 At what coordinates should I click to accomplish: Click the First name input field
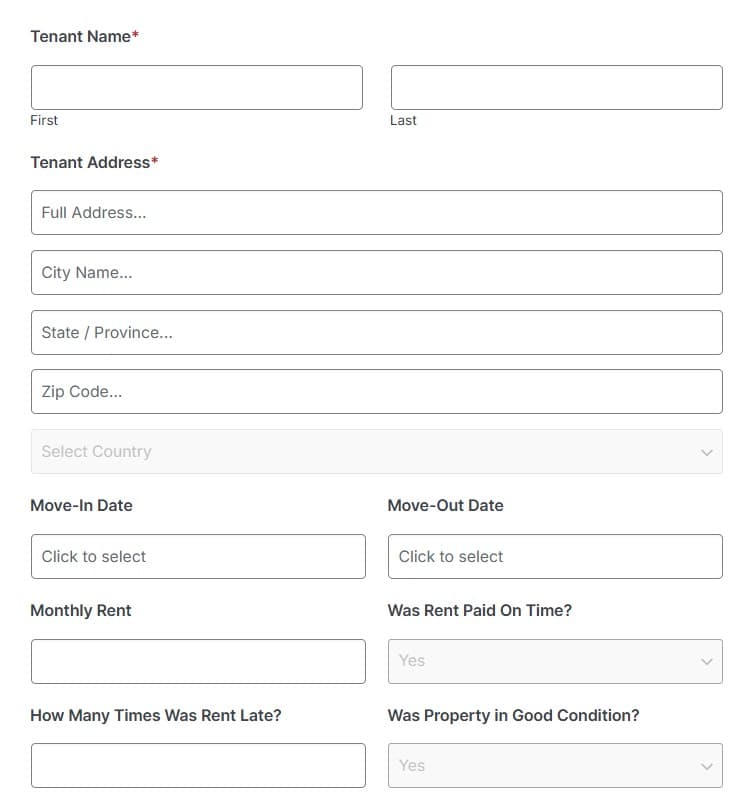197,87
